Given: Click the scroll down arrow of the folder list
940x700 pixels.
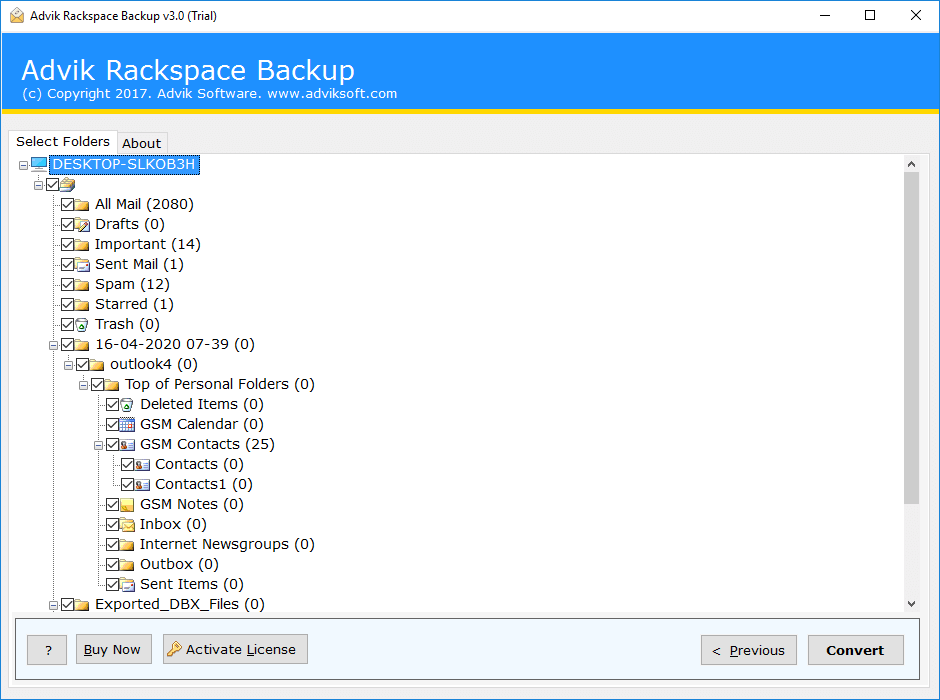Looking at the screenshot, I should tap(911, 604).
